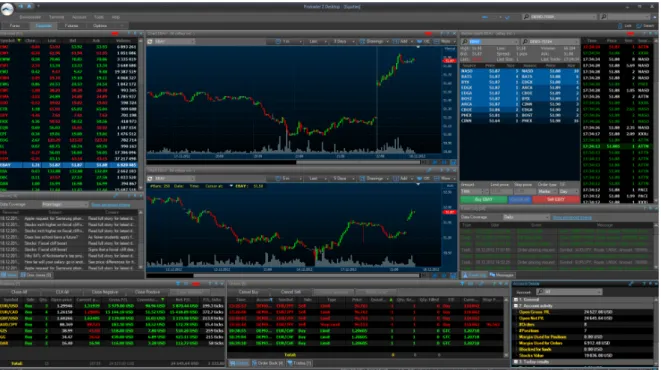This screenshot has height=370, width=661.
Task: Click the Close Negative button
Action: click(x=105, y=292)
